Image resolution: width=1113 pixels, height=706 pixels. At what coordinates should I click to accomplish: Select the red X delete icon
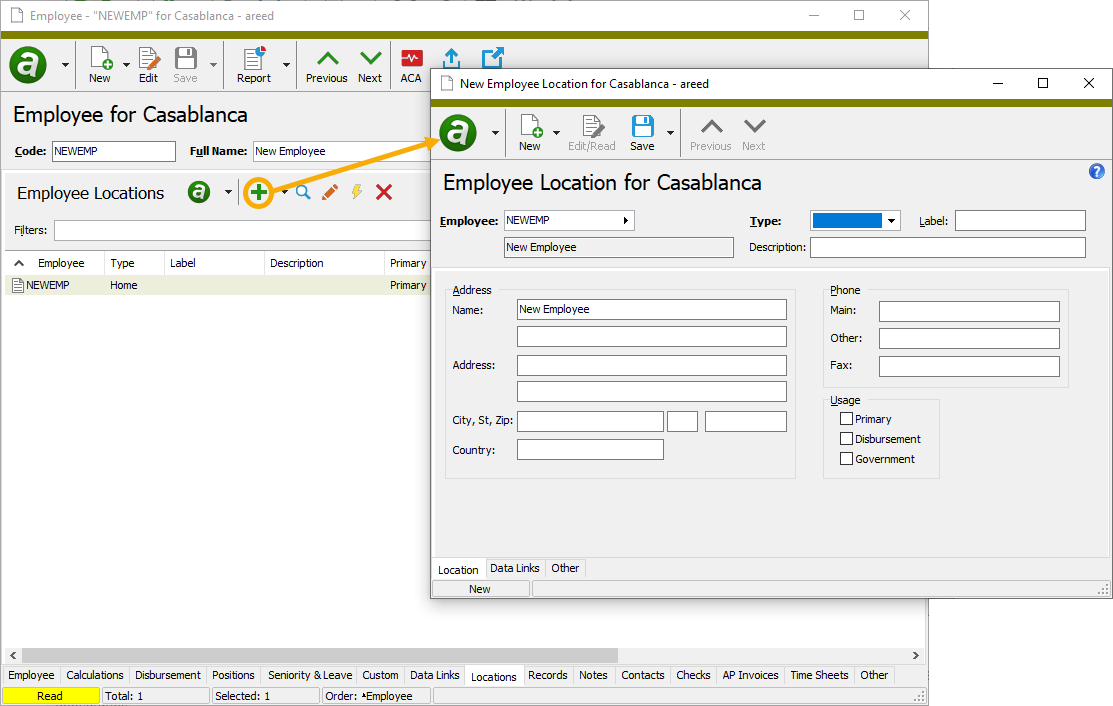[x=384, y=192]
